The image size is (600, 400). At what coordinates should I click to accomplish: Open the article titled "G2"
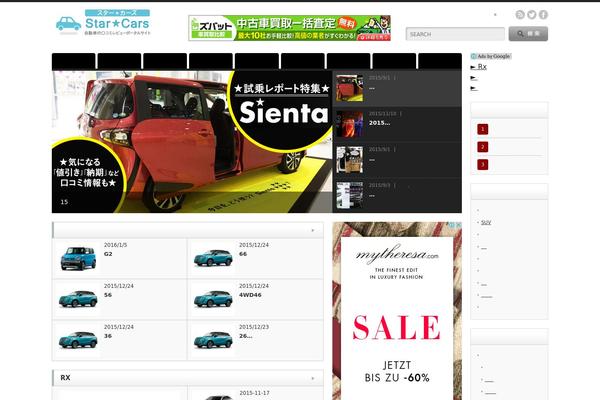[x=108, y=254]
